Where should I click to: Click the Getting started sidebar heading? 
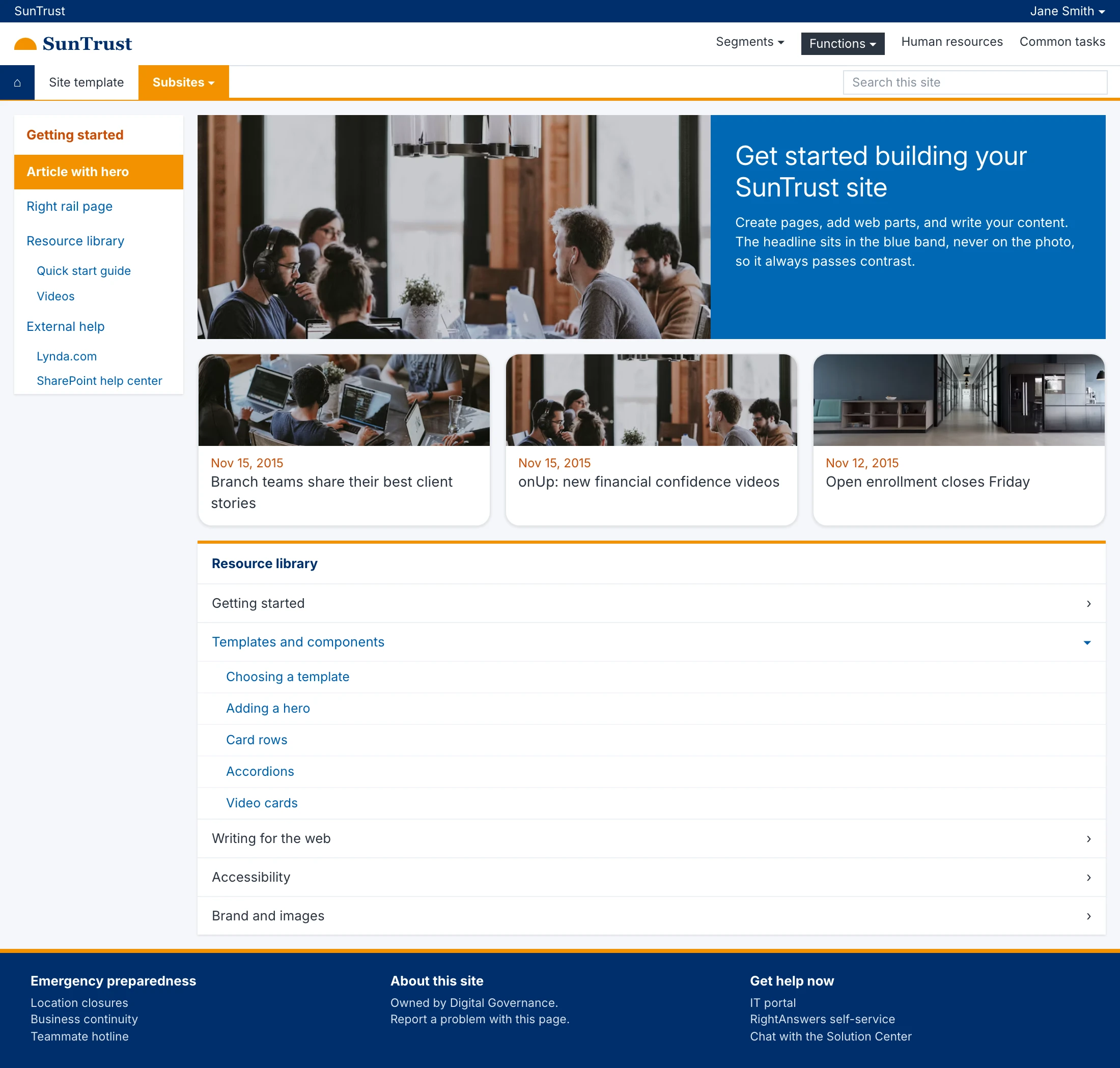click(75, 135)
